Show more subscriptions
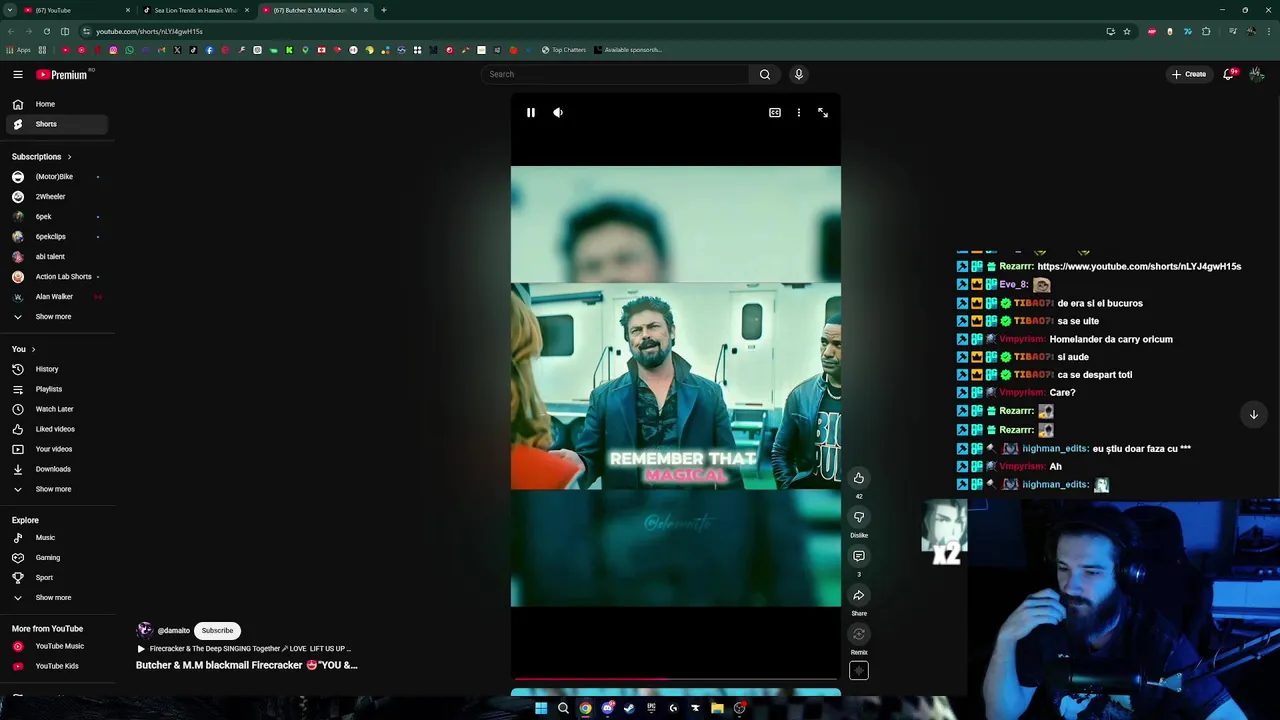Screen dimensions: 1280x720 click(57, 317)
